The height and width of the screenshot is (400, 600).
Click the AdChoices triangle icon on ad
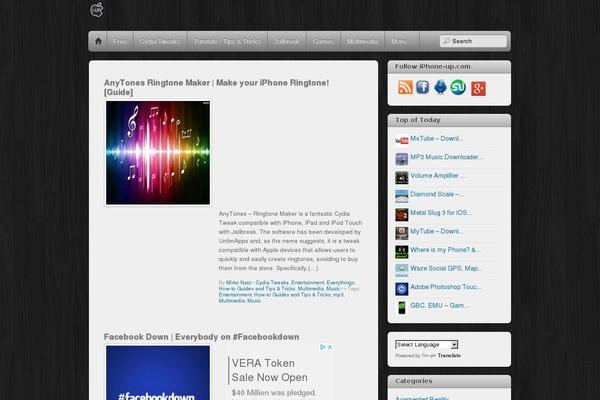tap(323, 347)
